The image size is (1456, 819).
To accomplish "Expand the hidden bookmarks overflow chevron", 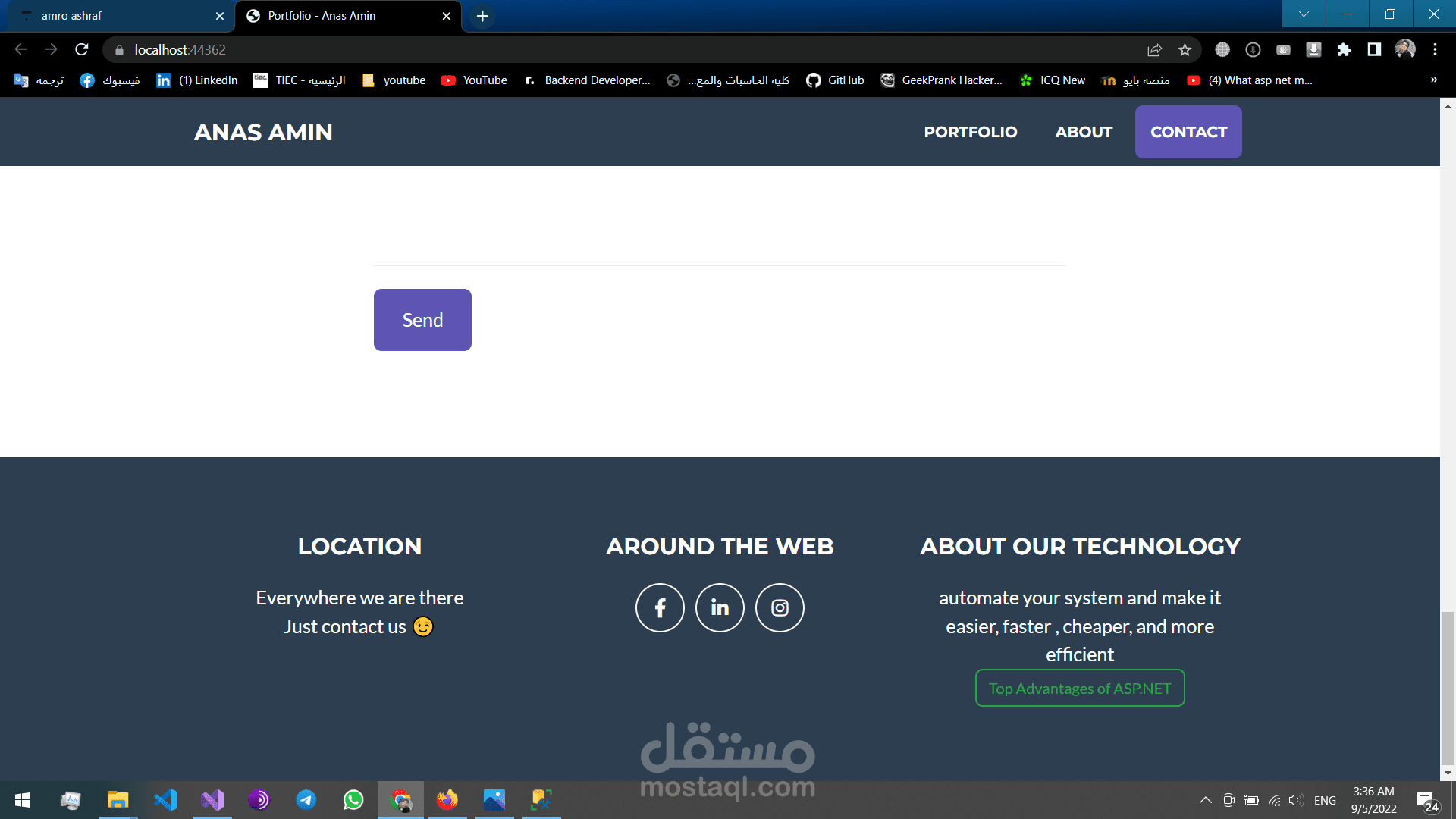I will 1433,80.
